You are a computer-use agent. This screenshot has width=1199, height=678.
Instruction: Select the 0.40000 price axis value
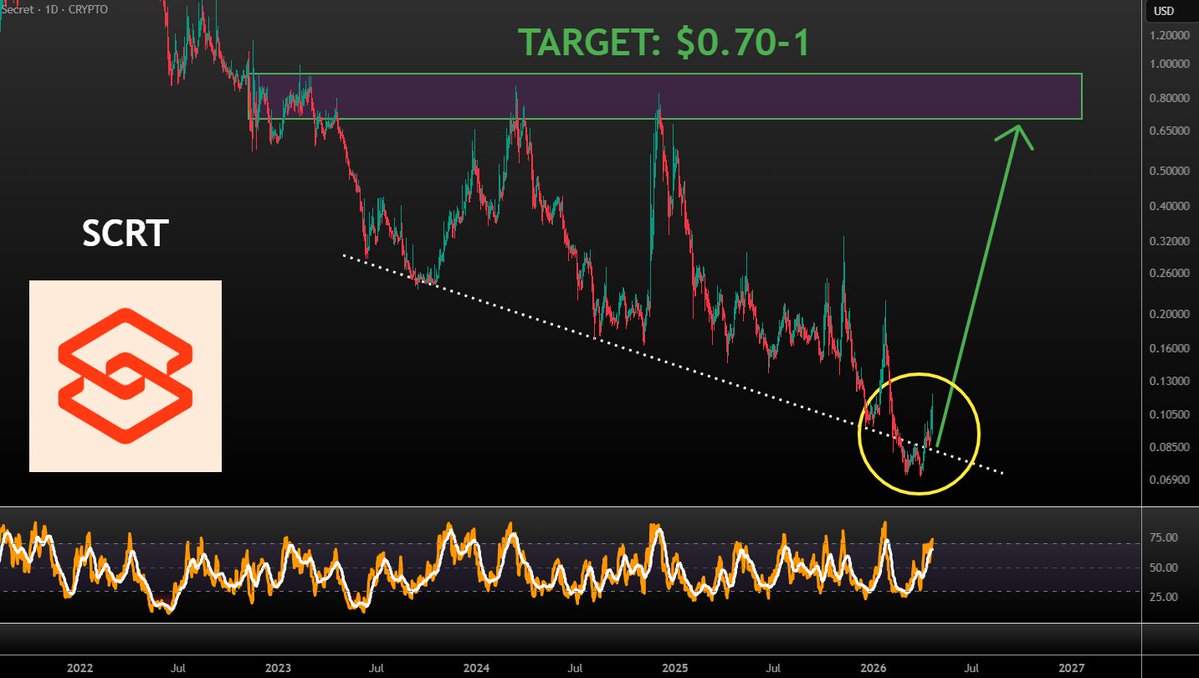pyautogui.click(x=1169, y=206)
